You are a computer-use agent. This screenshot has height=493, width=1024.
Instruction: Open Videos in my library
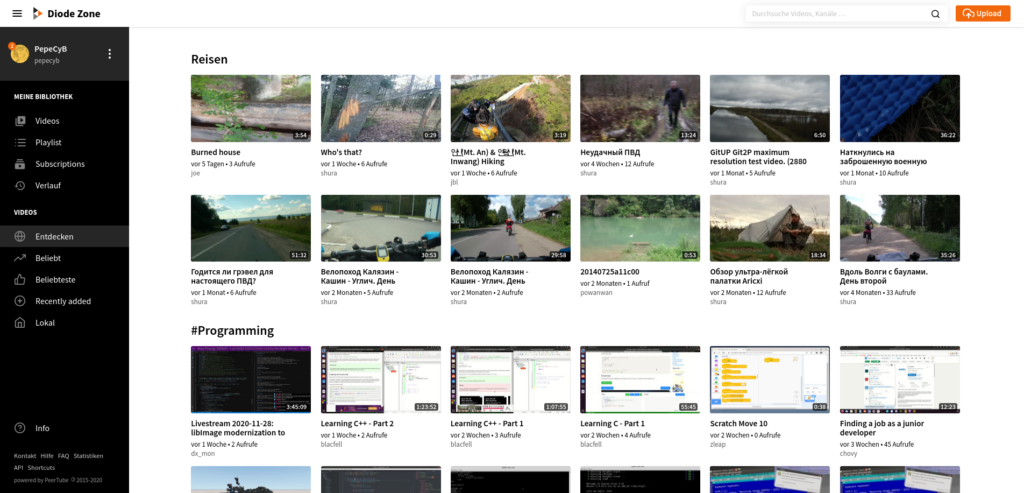coord(47,121)
